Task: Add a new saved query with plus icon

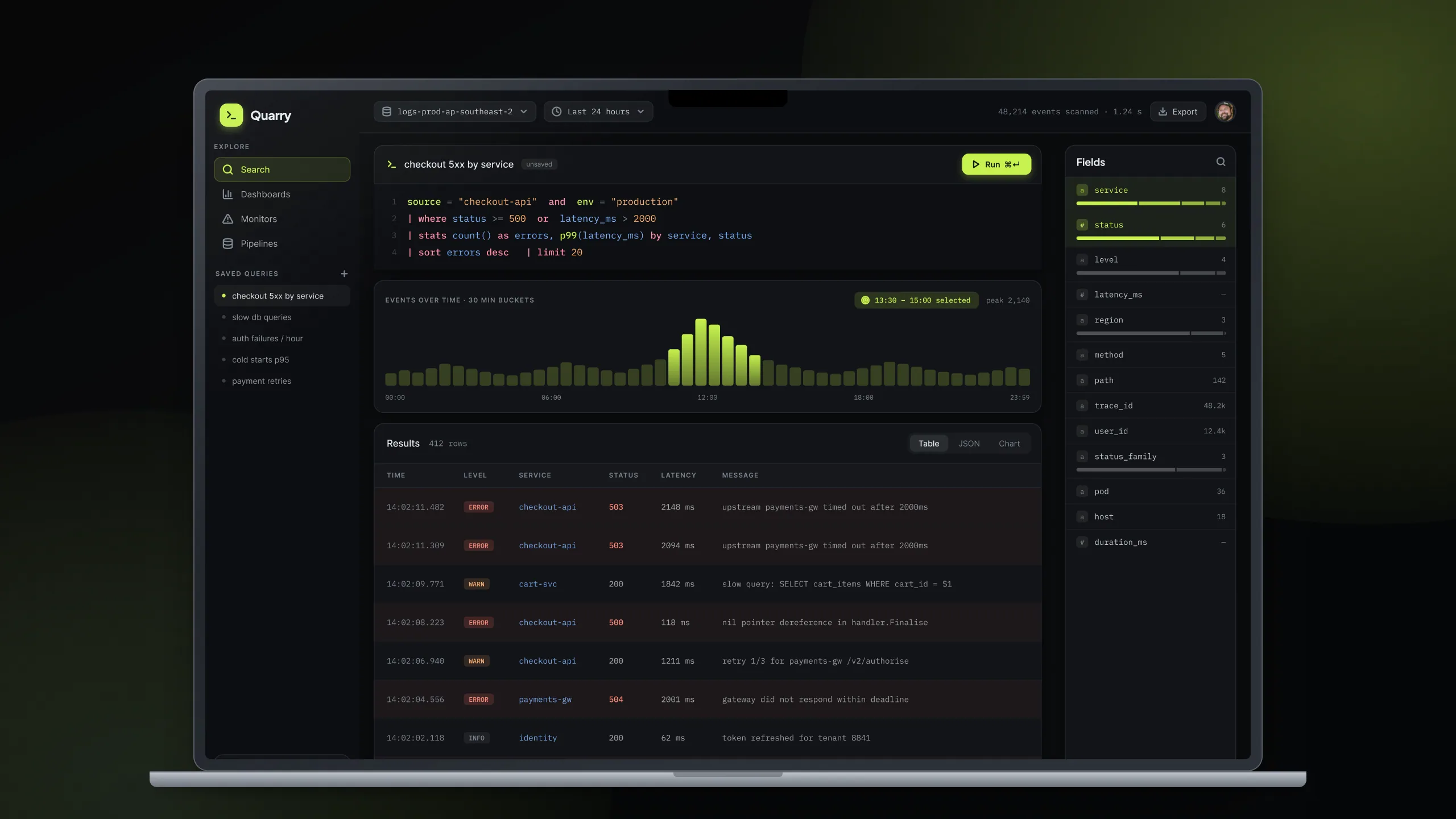Action: click(344, 274)
